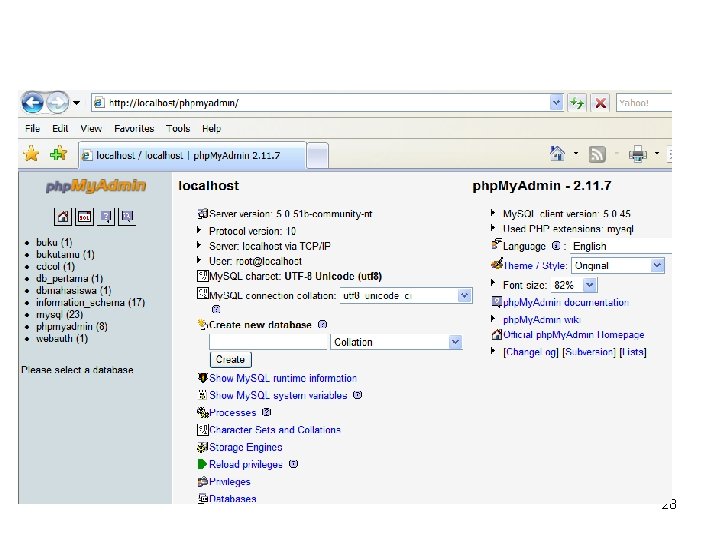Click help icon beside Reload privileges
Screen dimensions: 720x540
(293, 464)
